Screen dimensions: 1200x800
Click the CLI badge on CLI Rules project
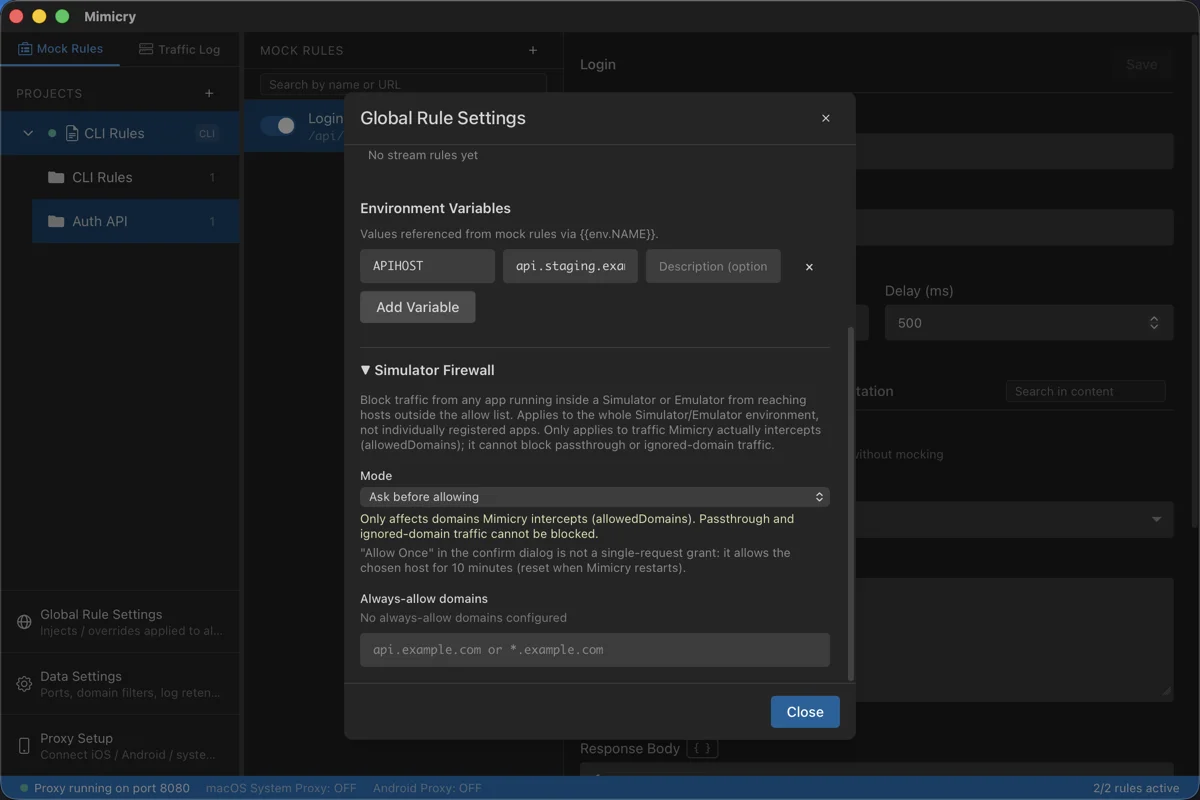coord(207,133)
